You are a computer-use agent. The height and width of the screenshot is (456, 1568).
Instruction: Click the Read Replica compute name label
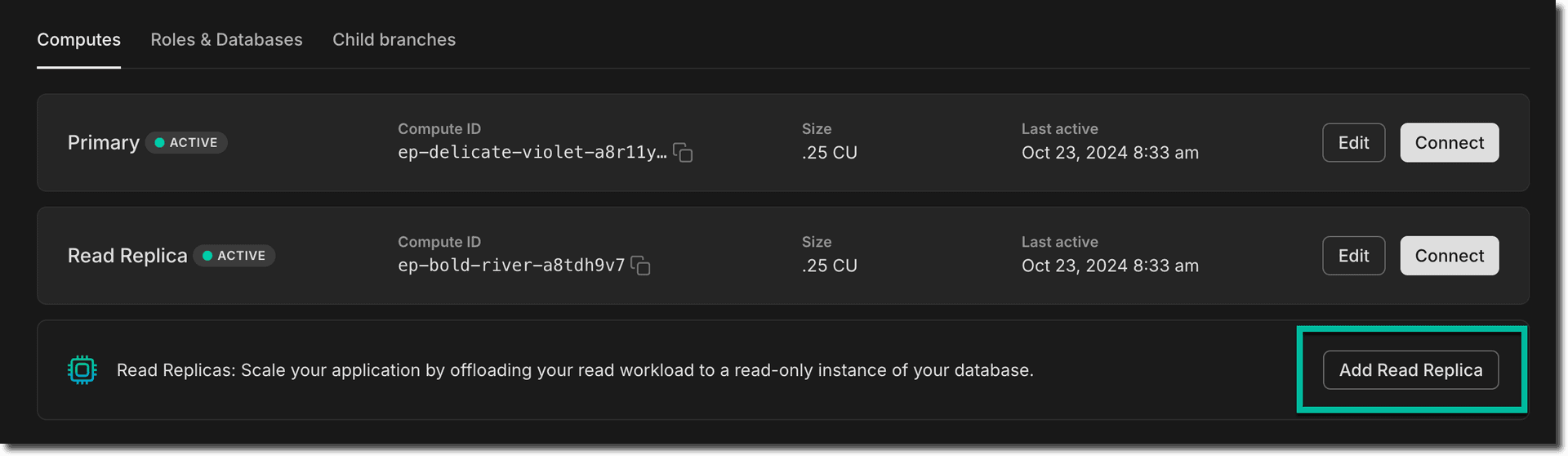click(127, 256)
